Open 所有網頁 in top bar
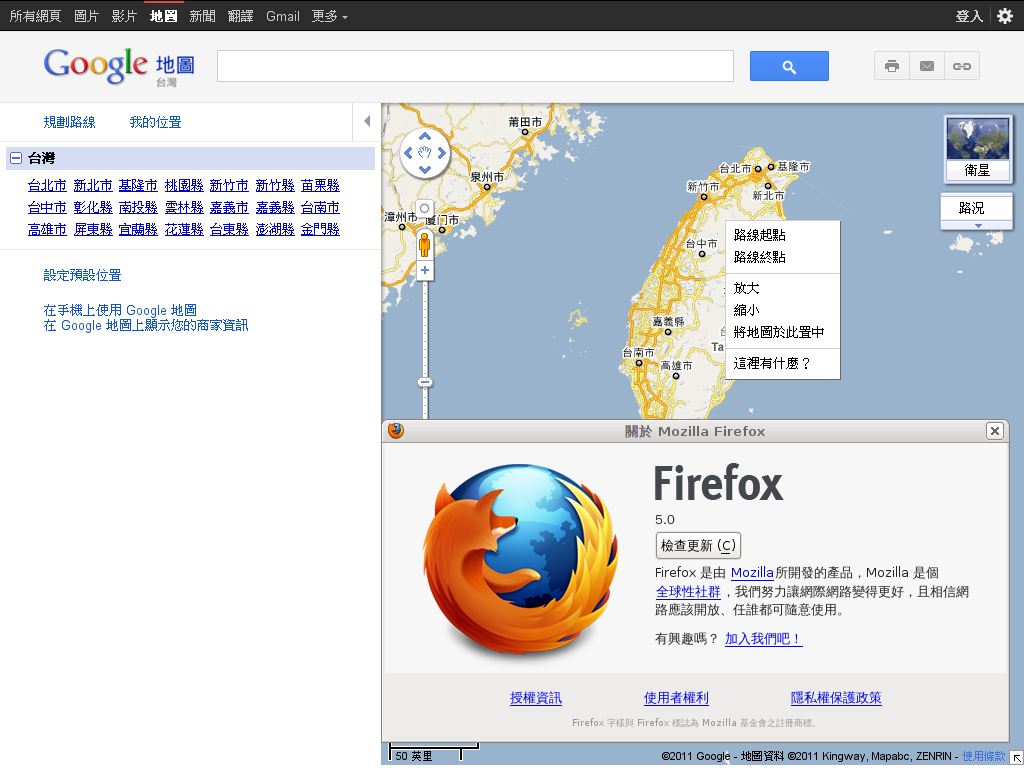 (35, 16)
